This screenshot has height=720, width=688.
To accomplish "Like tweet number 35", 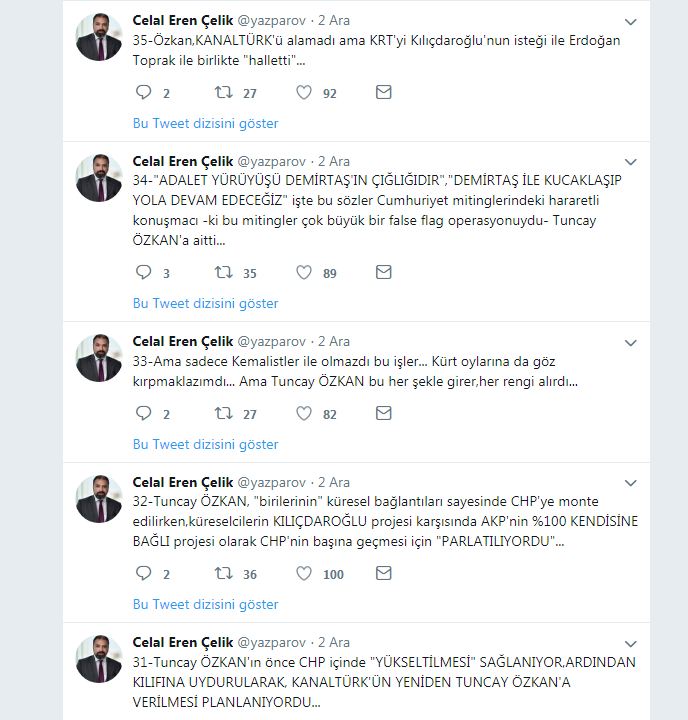I will (x=304, y=93).
